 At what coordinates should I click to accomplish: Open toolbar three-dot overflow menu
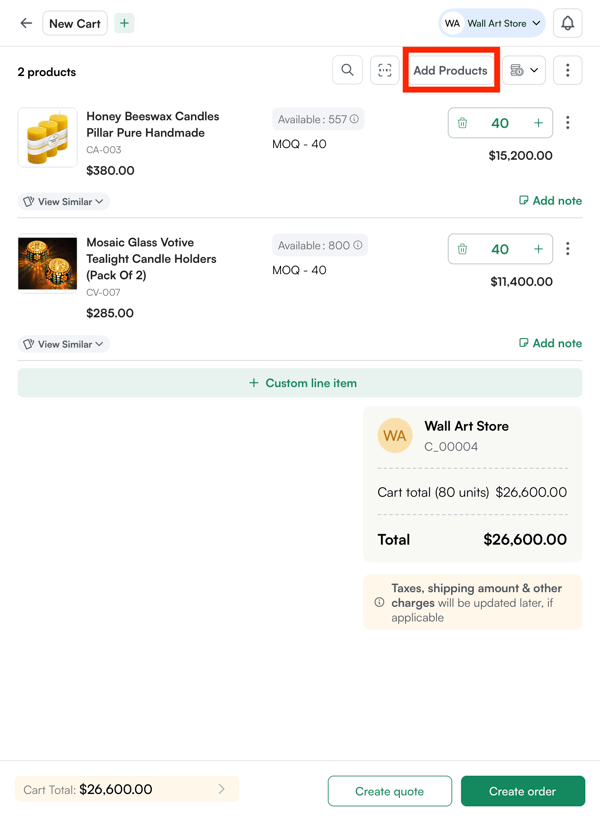[568, 70]
